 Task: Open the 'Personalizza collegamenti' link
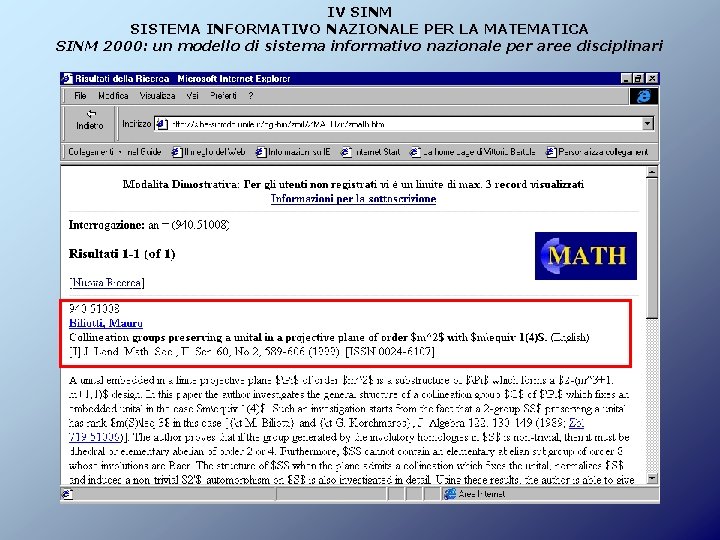coord(603,152)
